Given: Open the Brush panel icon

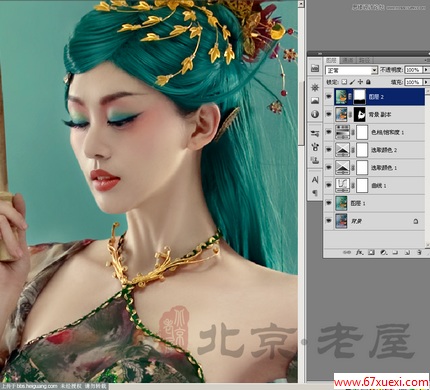Looking at the screenshot, I should 315,147.
